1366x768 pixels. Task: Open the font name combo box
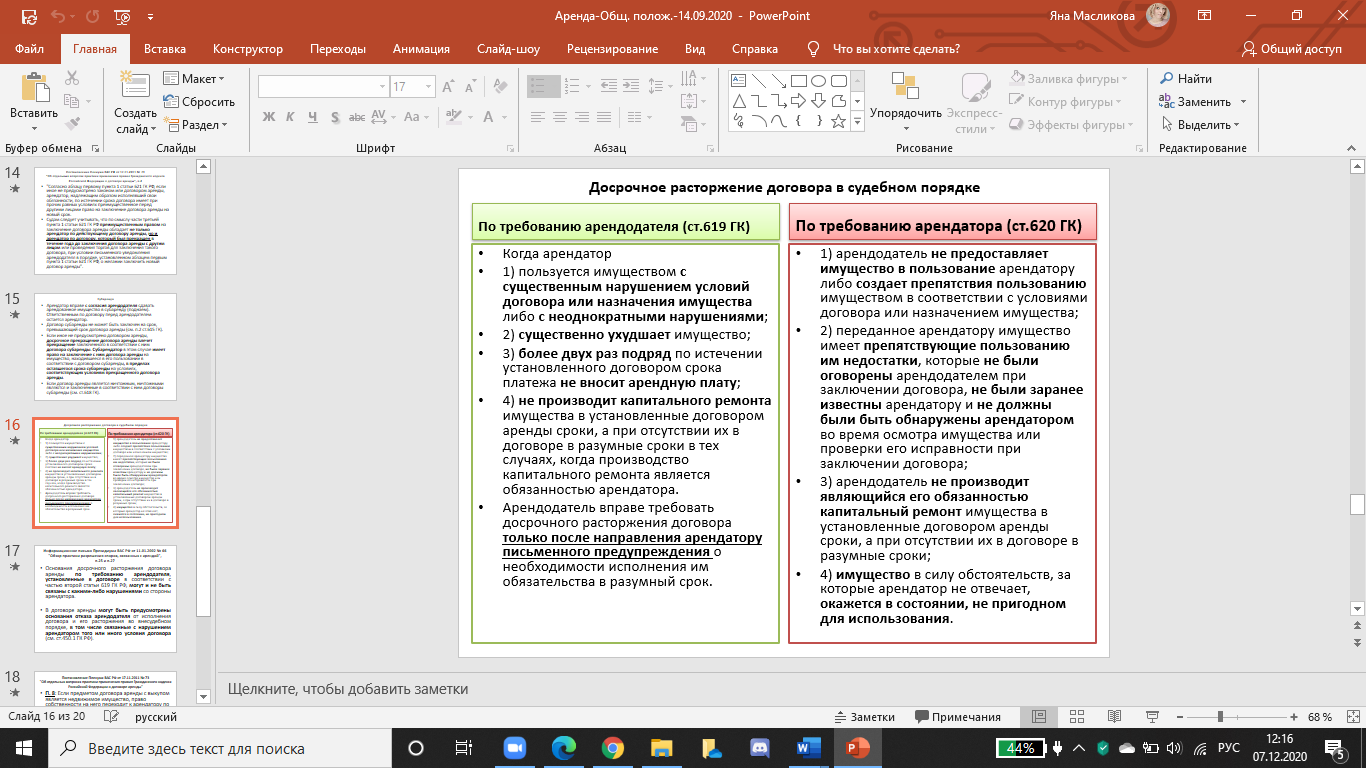click(x=323, y=86)
